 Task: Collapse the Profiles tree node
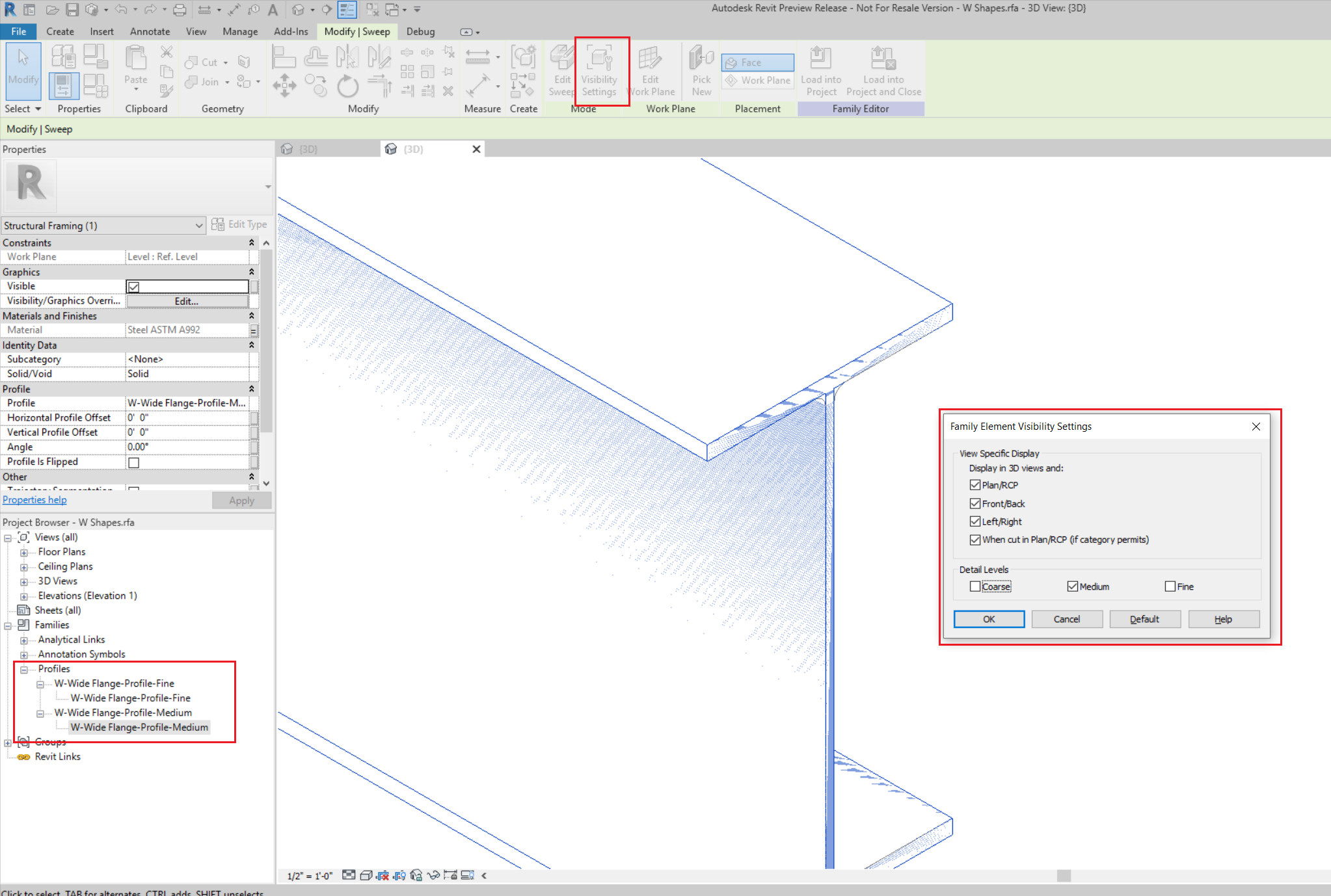pyautogui.click(x=24, y=669)
